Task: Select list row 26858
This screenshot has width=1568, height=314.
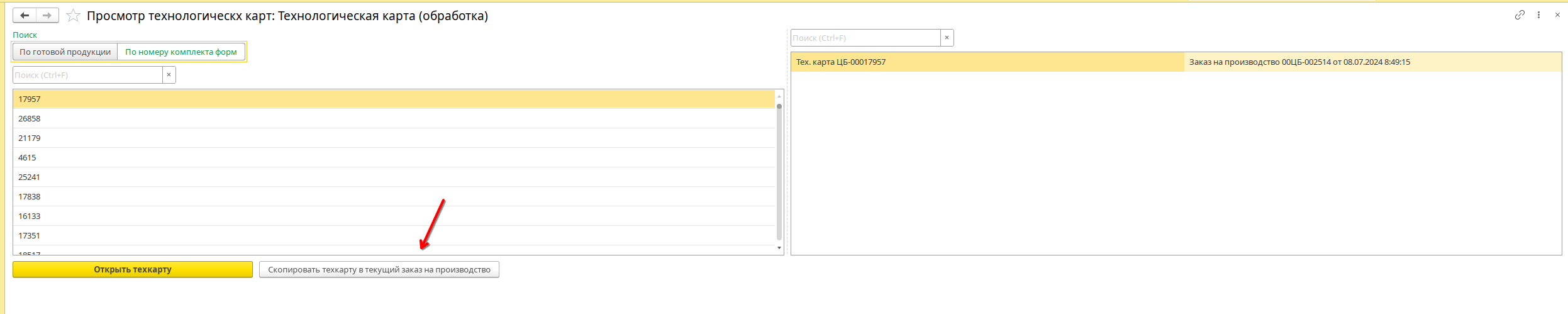Action: click(30, 118)
